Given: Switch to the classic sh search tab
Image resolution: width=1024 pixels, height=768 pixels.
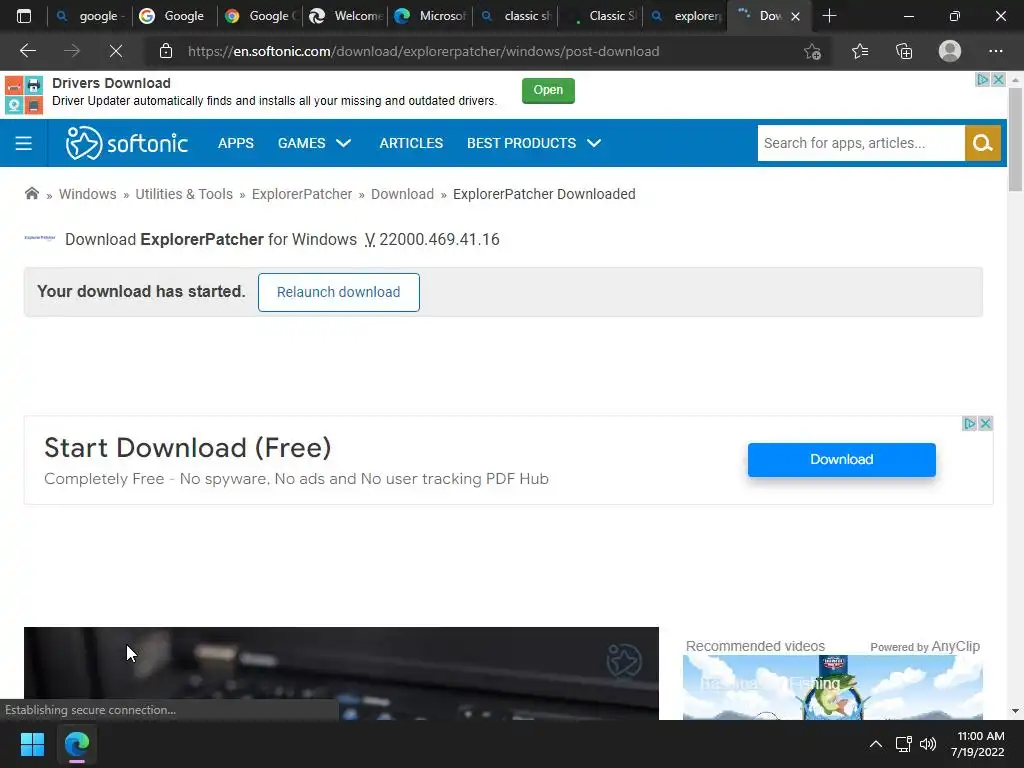Looking at the screenshot, I should tap(515, 16).
